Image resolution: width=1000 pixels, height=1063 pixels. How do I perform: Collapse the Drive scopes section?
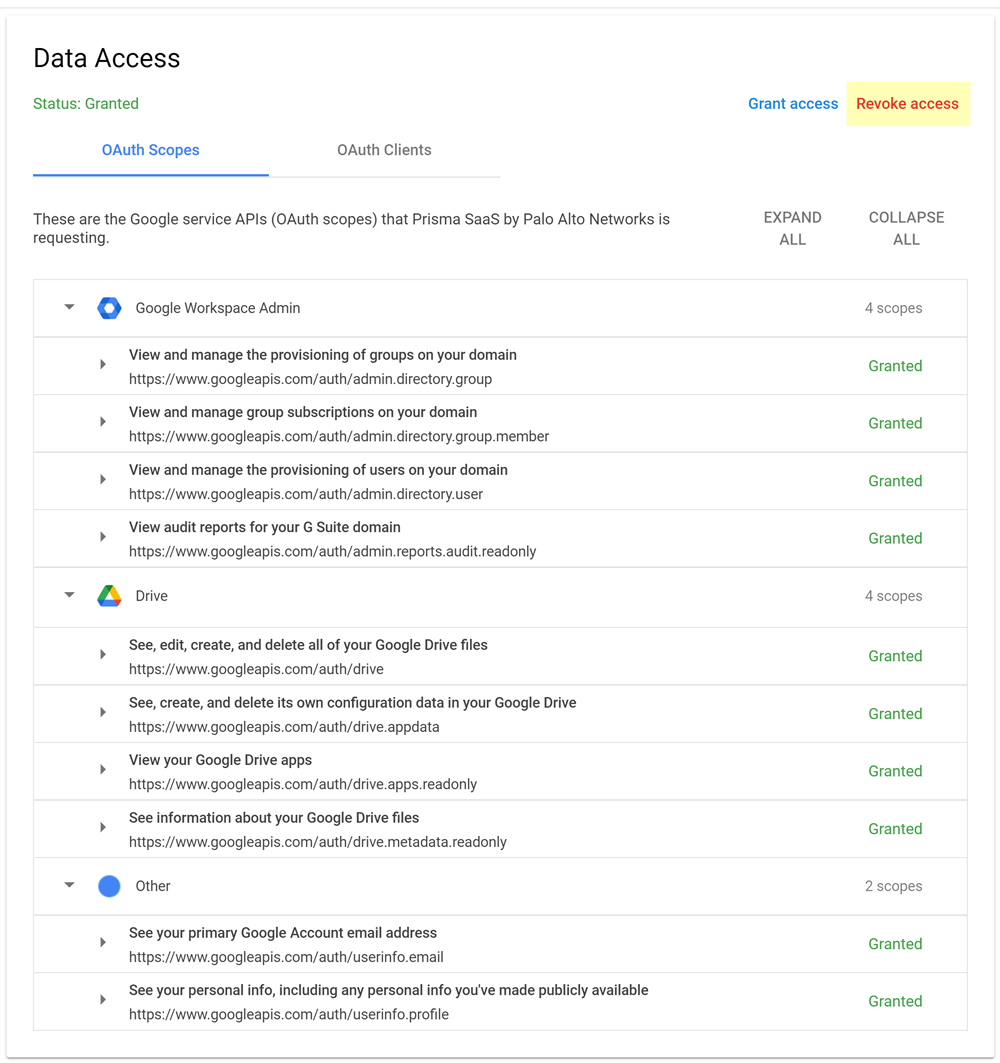point(69,596)
